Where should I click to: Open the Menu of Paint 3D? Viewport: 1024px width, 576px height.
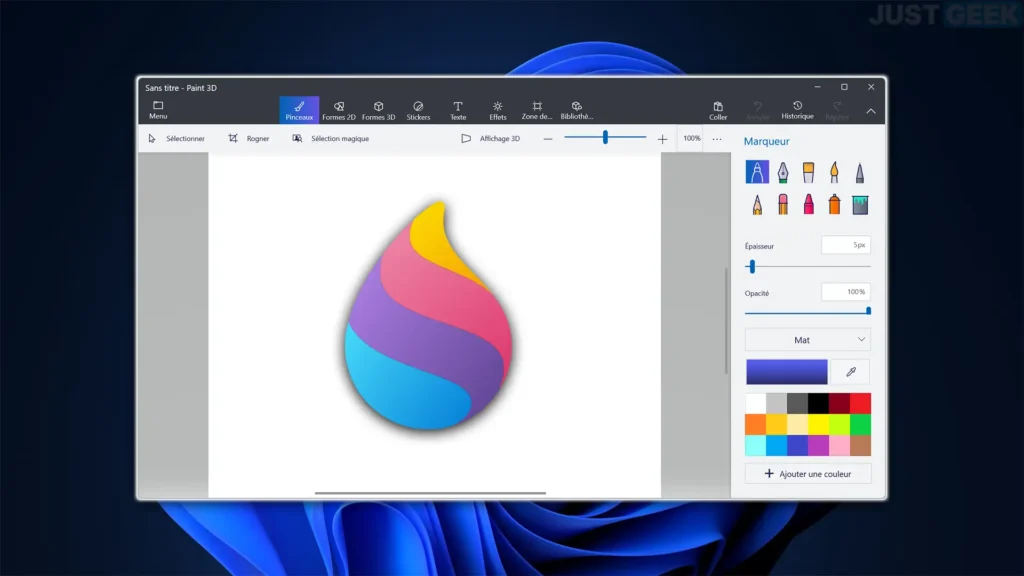(157, 110)
